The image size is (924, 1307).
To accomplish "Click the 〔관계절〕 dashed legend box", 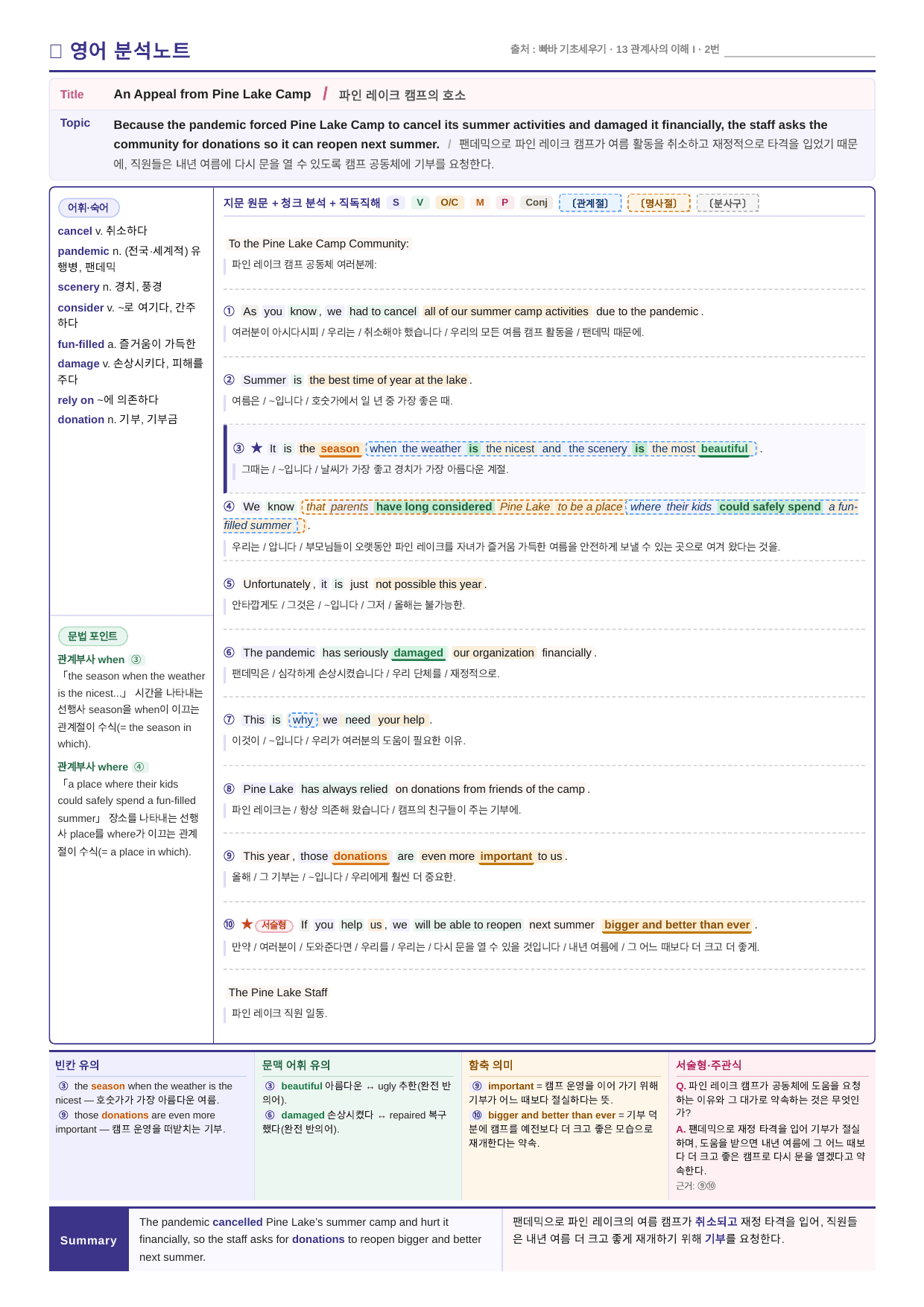I will pos(590,203).
